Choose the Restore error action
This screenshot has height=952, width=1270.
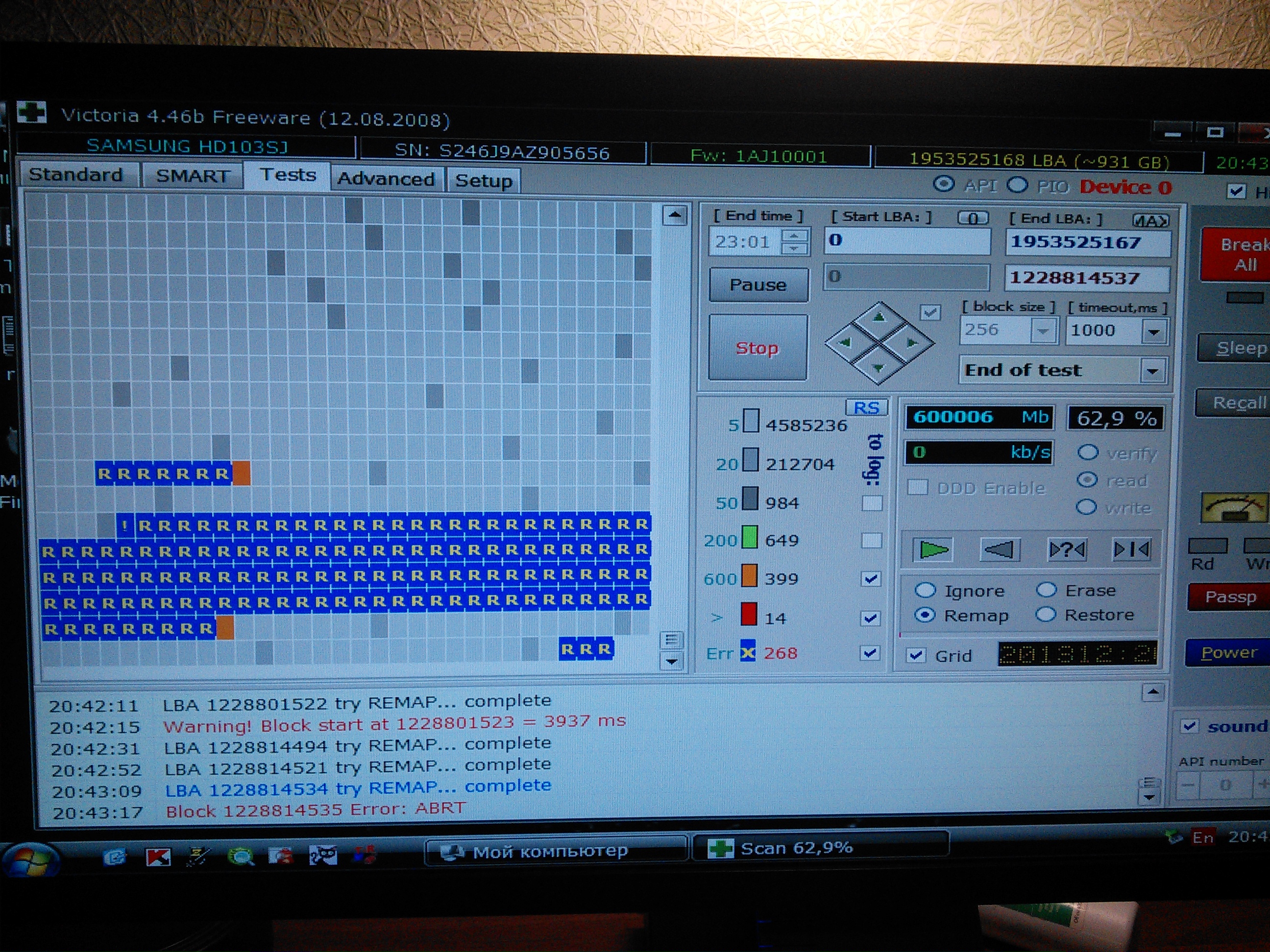[x=1046, y=615]
